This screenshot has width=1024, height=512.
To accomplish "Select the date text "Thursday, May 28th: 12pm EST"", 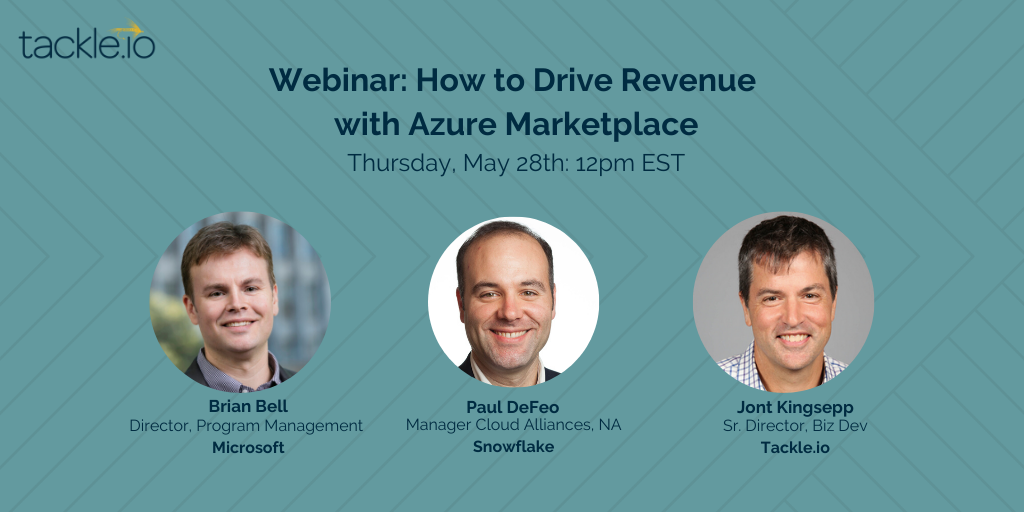I will pyautogui.click(x=516, y=163).
